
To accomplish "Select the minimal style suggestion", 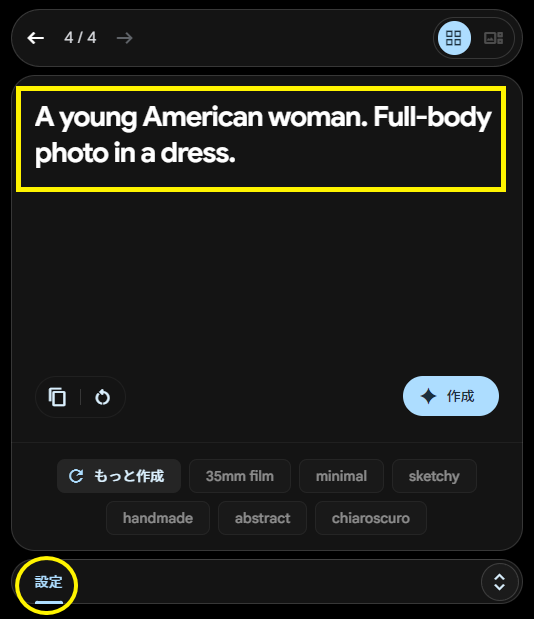I will tap(341, 476).
